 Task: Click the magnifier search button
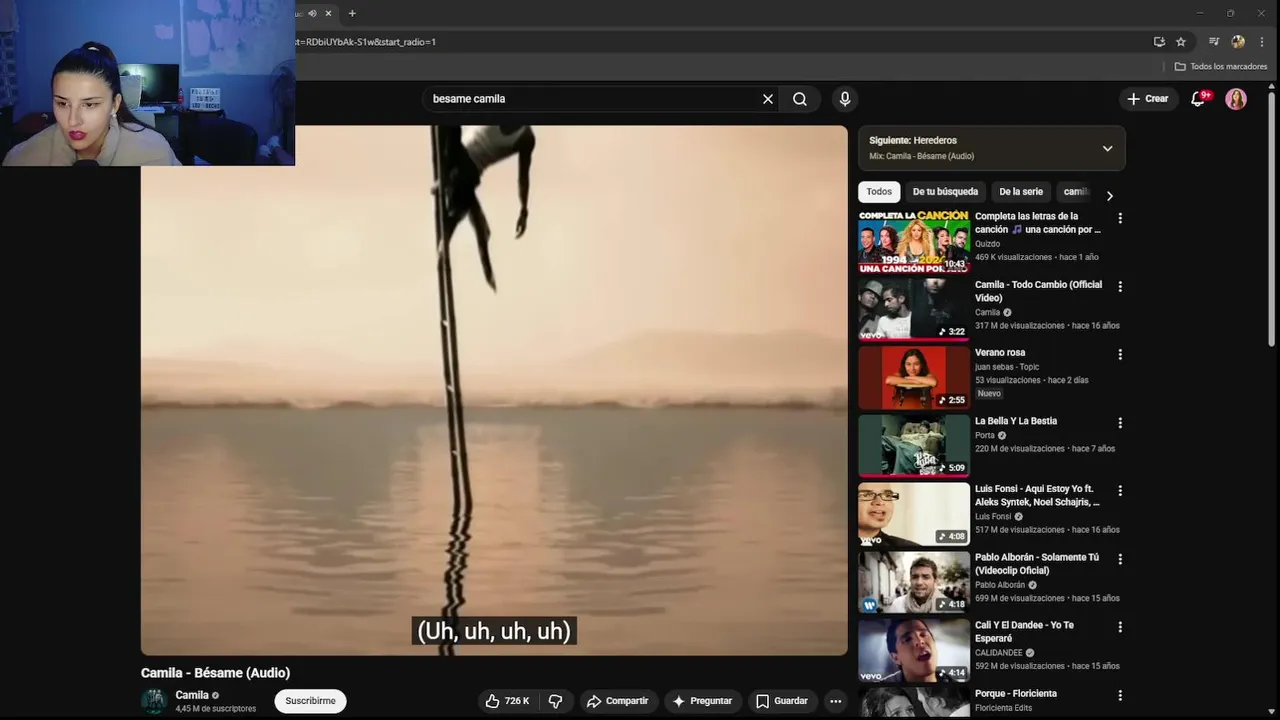[x=800, y=99]
